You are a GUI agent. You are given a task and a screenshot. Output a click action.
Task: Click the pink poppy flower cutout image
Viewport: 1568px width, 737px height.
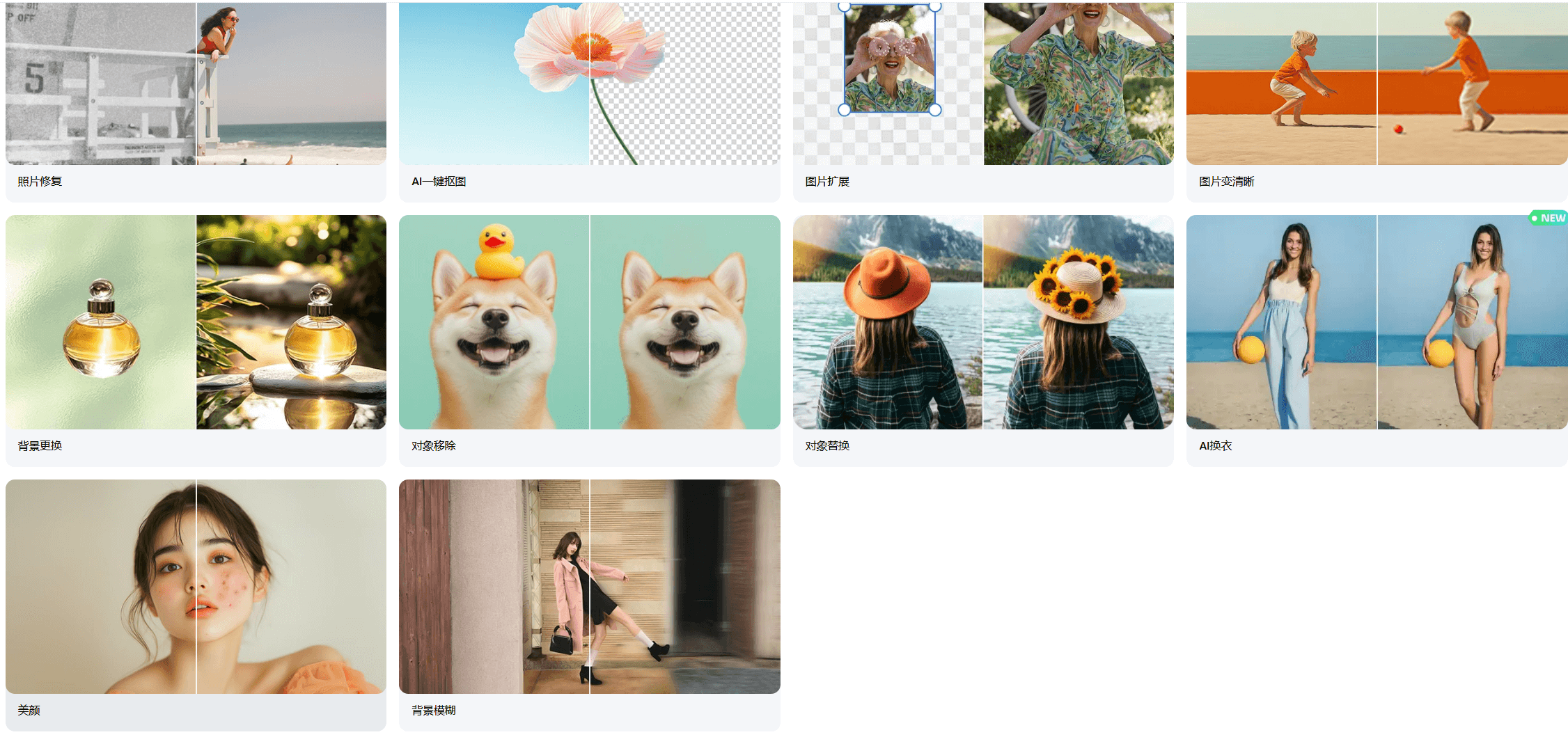click(589, 84)
